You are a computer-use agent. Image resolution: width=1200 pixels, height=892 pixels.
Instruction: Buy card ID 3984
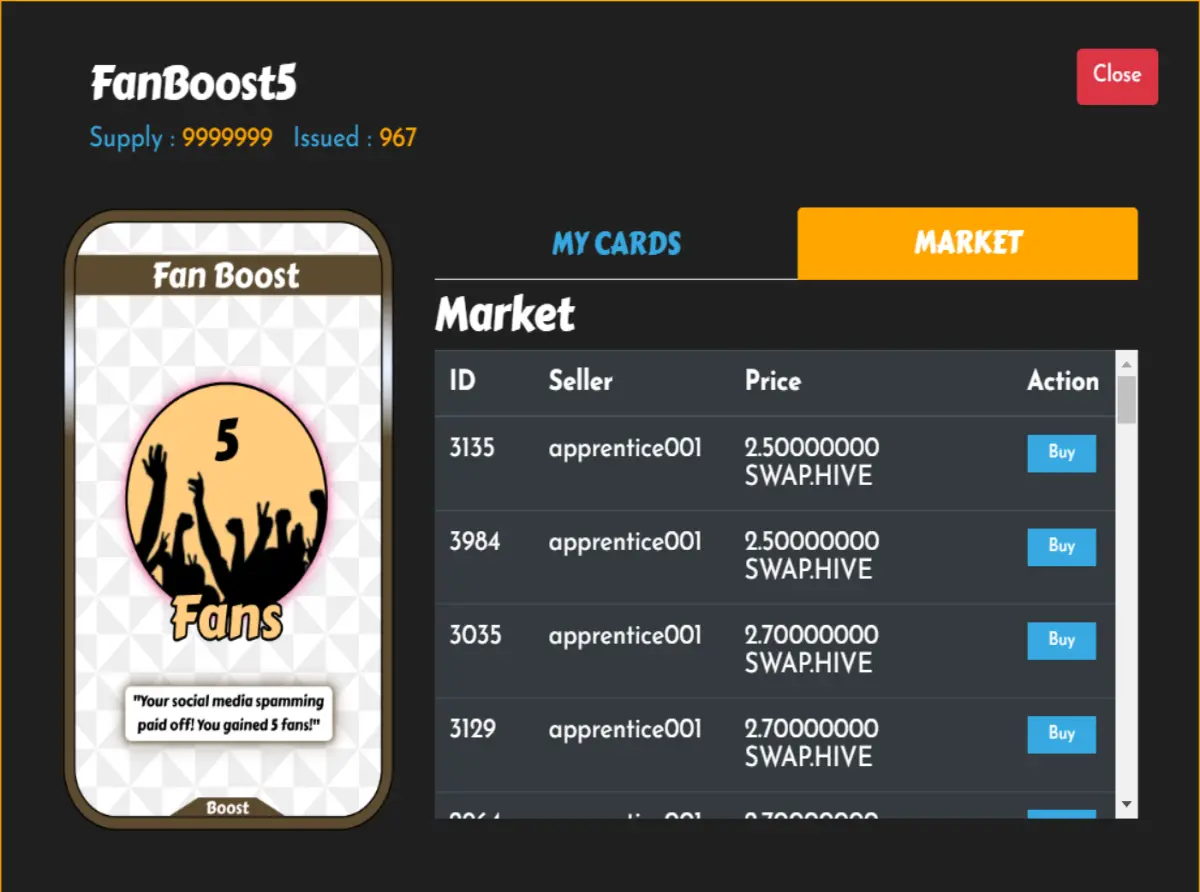point(1061,547)
